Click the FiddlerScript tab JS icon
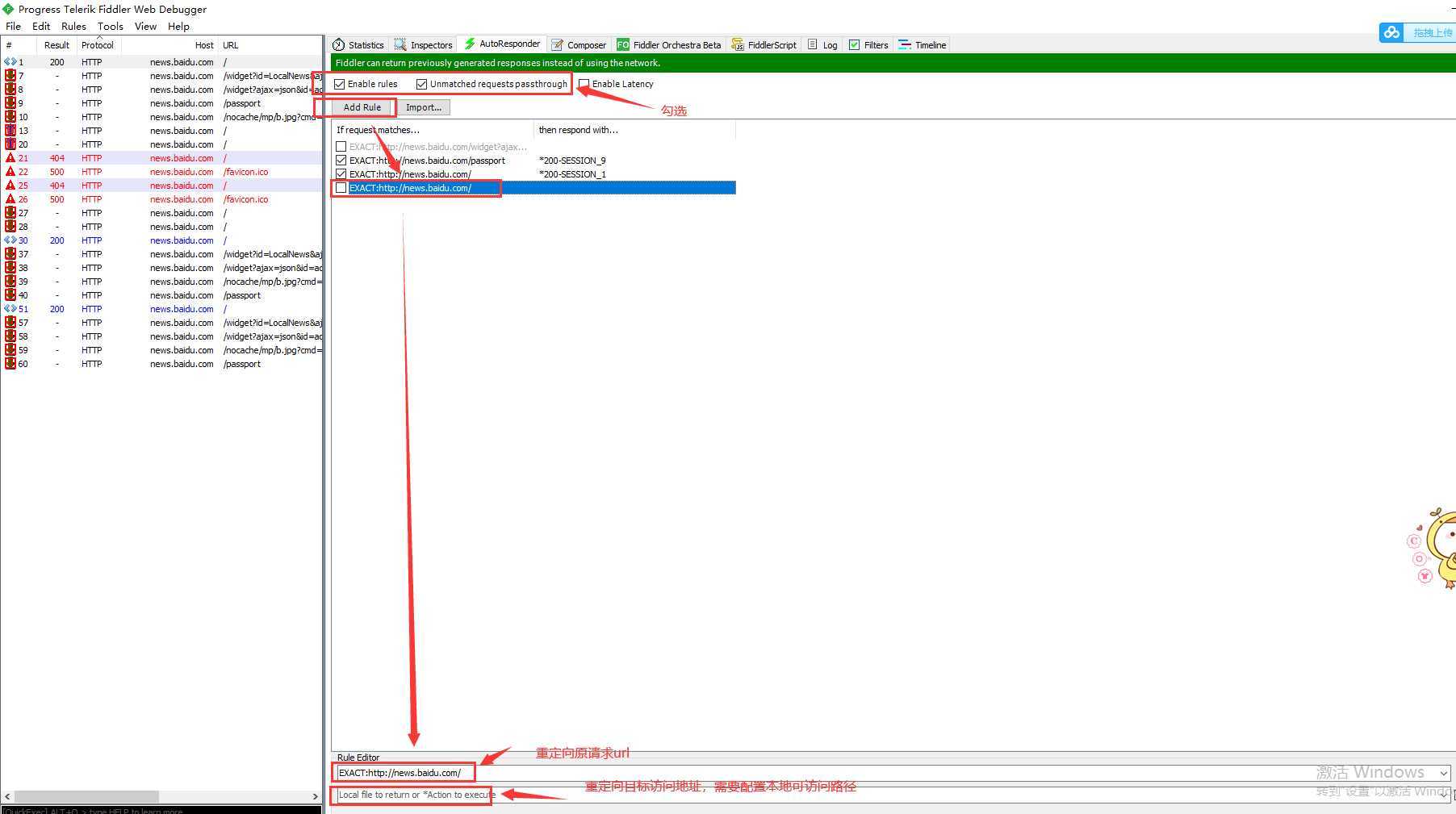 (738, 45)
